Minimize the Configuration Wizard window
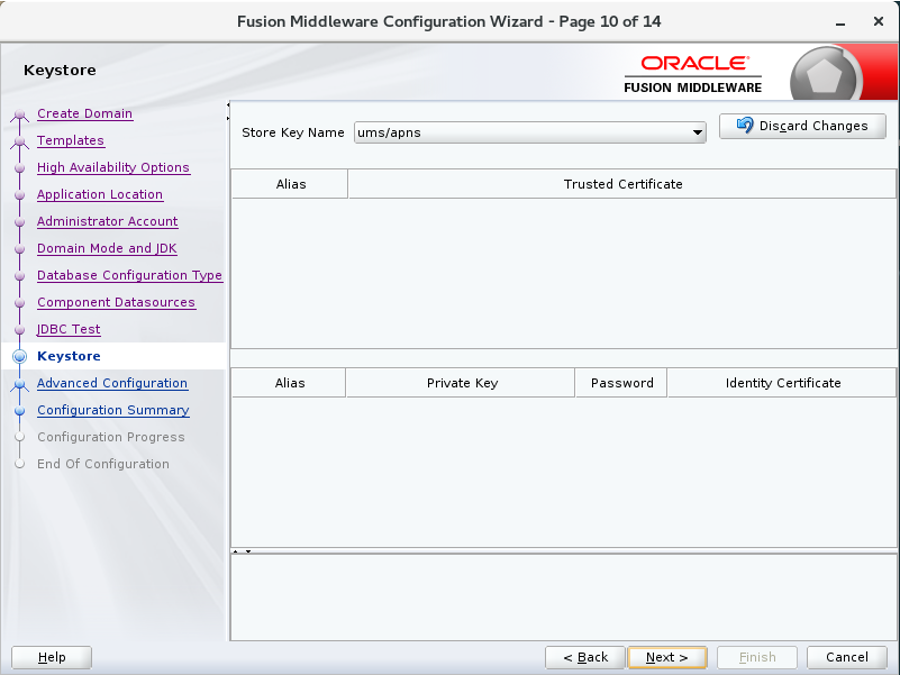This screenshot has height=678, width=904. click(x=841, y=23)
